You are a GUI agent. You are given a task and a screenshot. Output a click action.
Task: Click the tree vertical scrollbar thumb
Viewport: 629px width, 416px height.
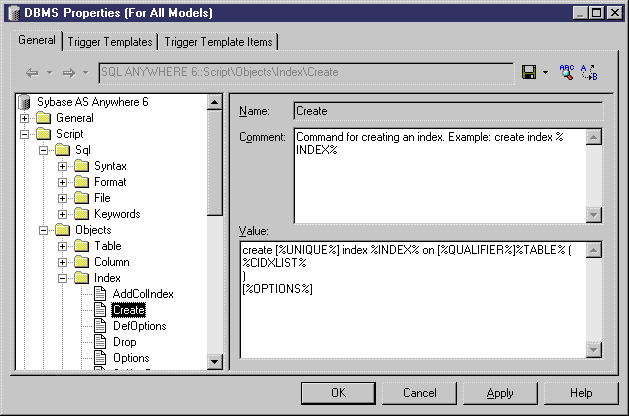[215, 163]
